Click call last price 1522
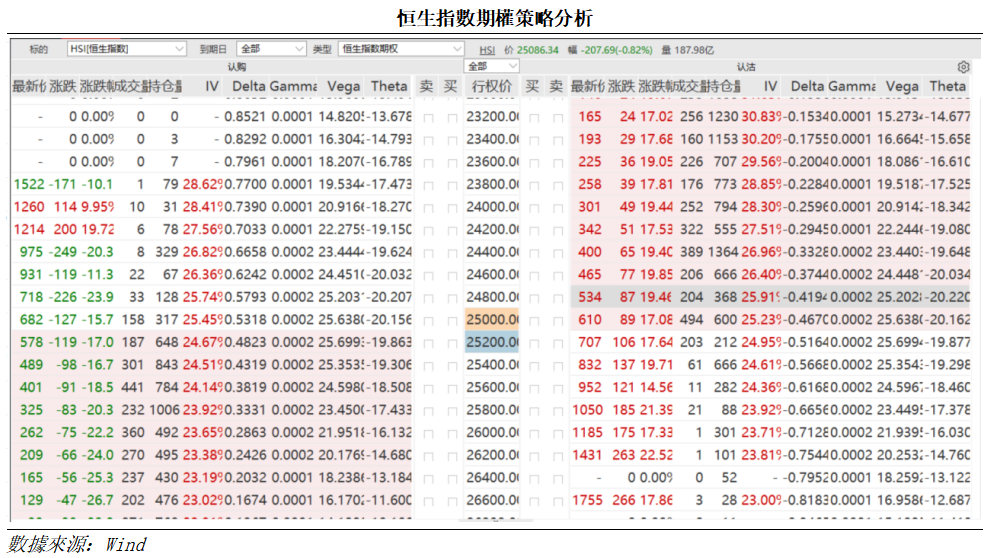 (x=29, y=184)
